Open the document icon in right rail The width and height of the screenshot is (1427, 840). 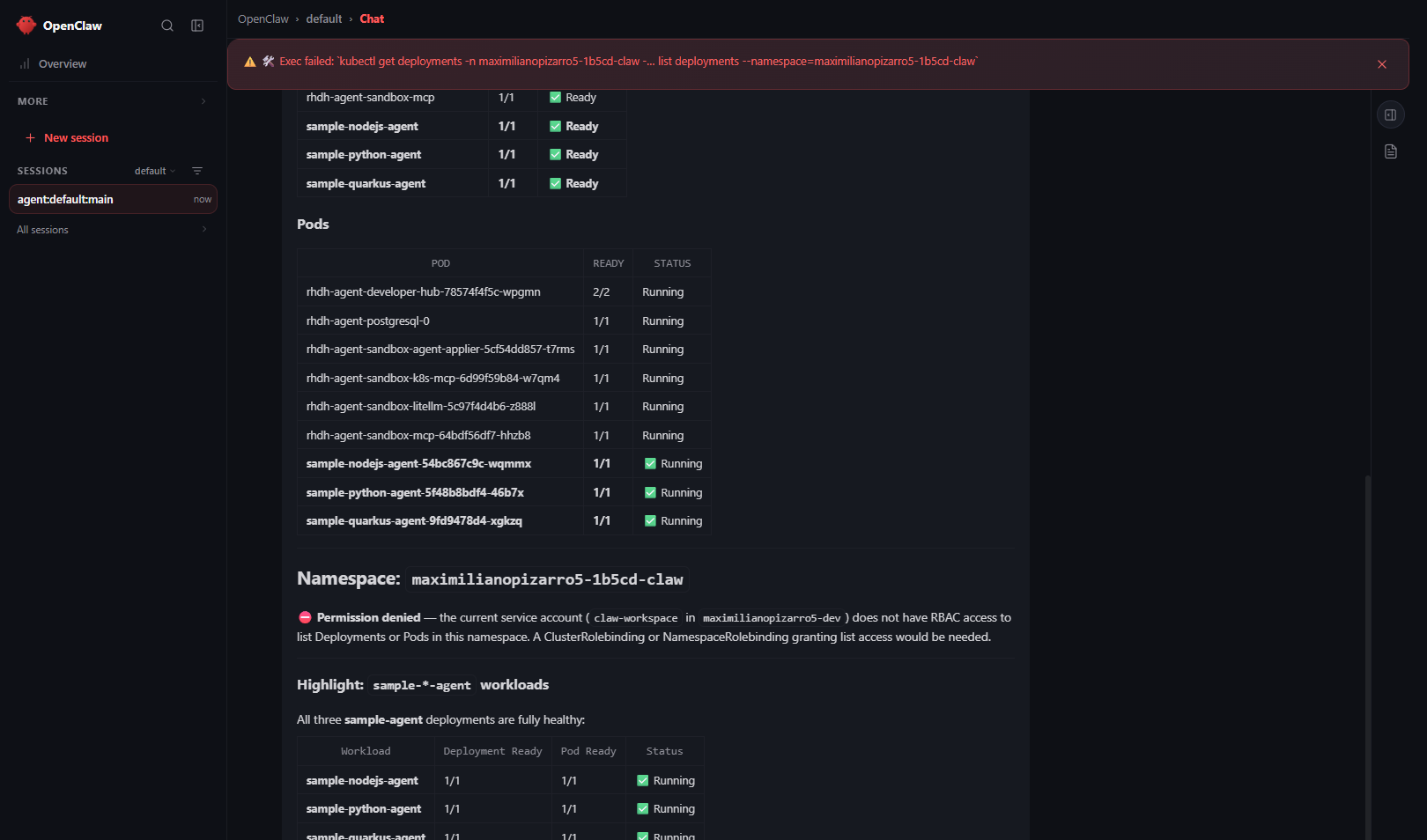point(1391,151)
